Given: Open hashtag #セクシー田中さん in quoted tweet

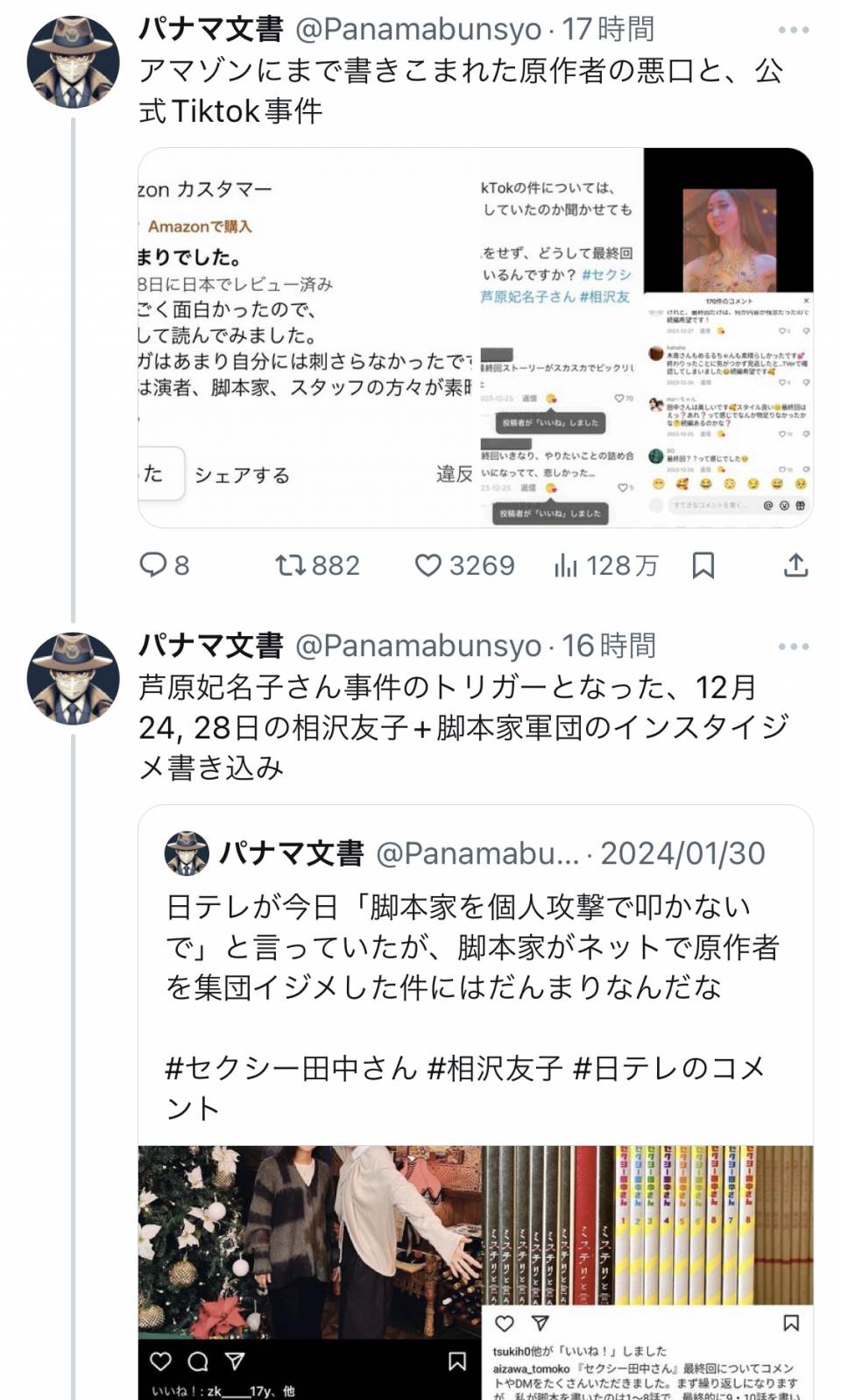Looking at the screenshot, I should coord(291,1068).
